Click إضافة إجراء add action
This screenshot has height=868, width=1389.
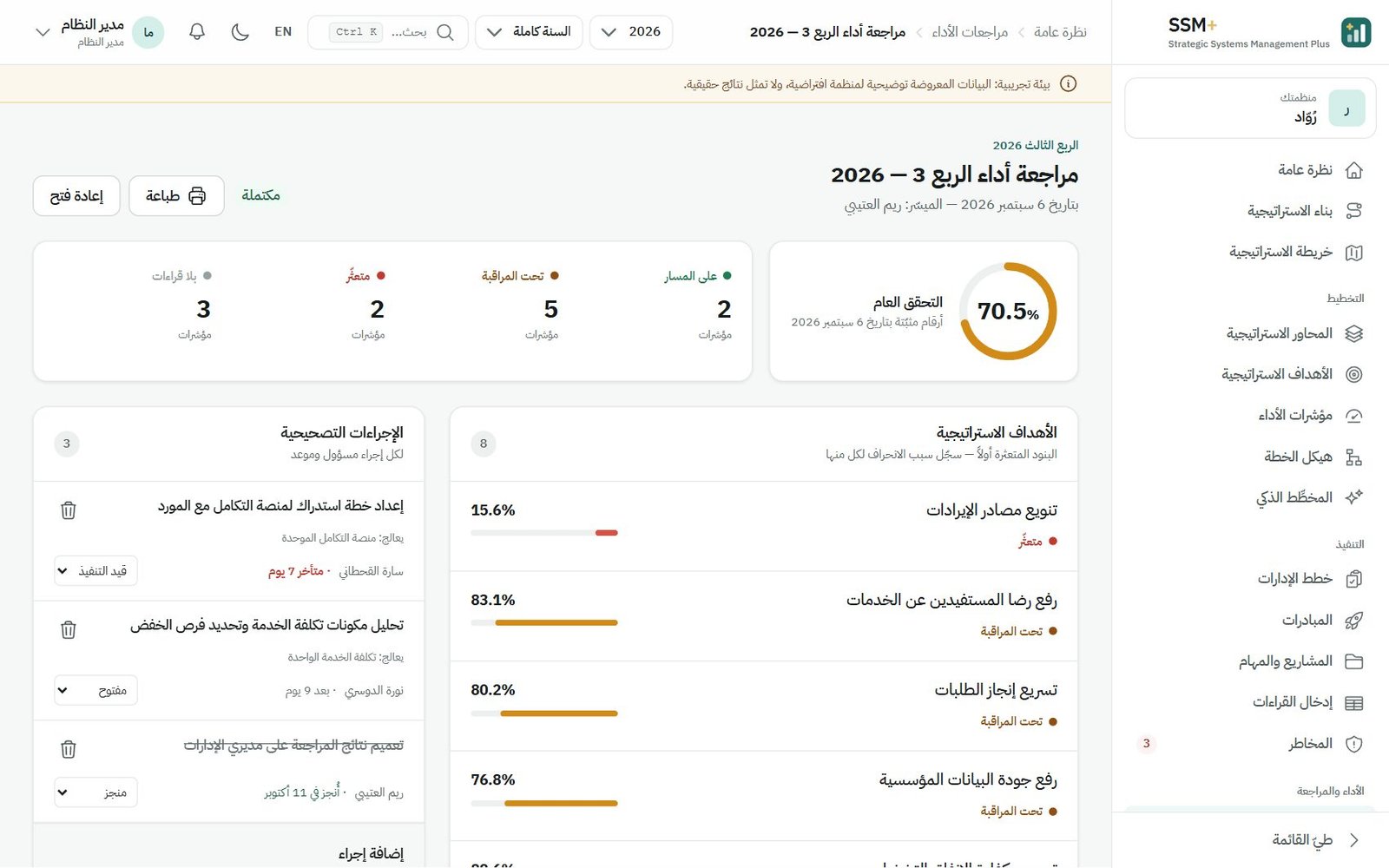click(x=371, y=853)
